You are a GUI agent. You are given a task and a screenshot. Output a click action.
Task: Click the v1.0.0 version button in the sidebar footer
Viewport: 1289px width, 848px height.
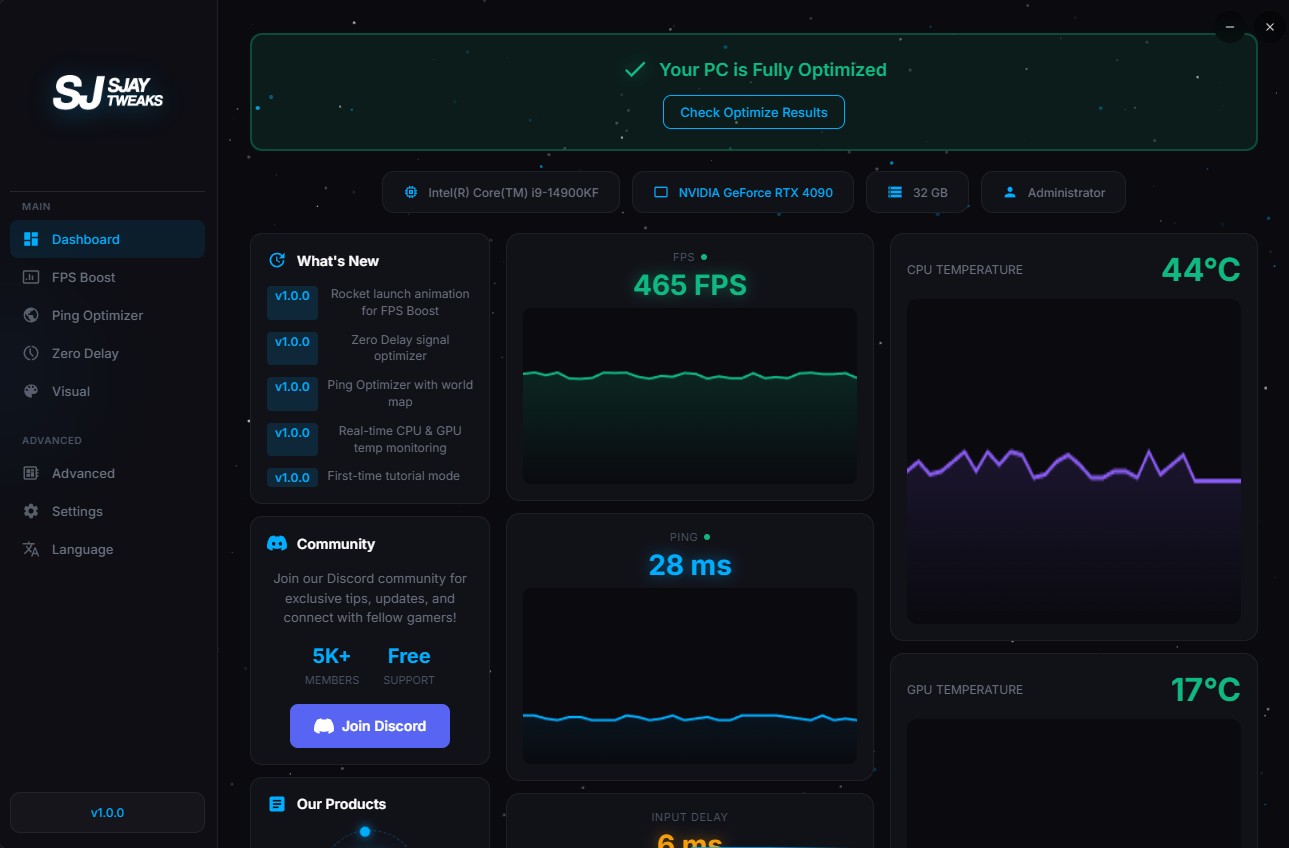[107, 813]
